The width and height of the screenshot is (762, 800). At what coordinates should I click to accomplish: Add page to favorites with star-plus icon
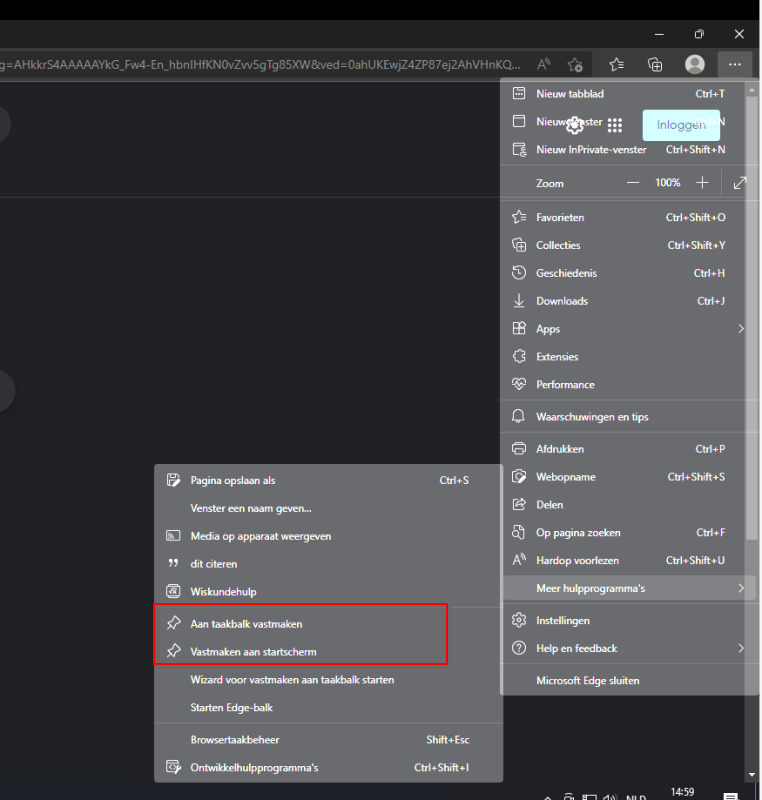[575, 64]
